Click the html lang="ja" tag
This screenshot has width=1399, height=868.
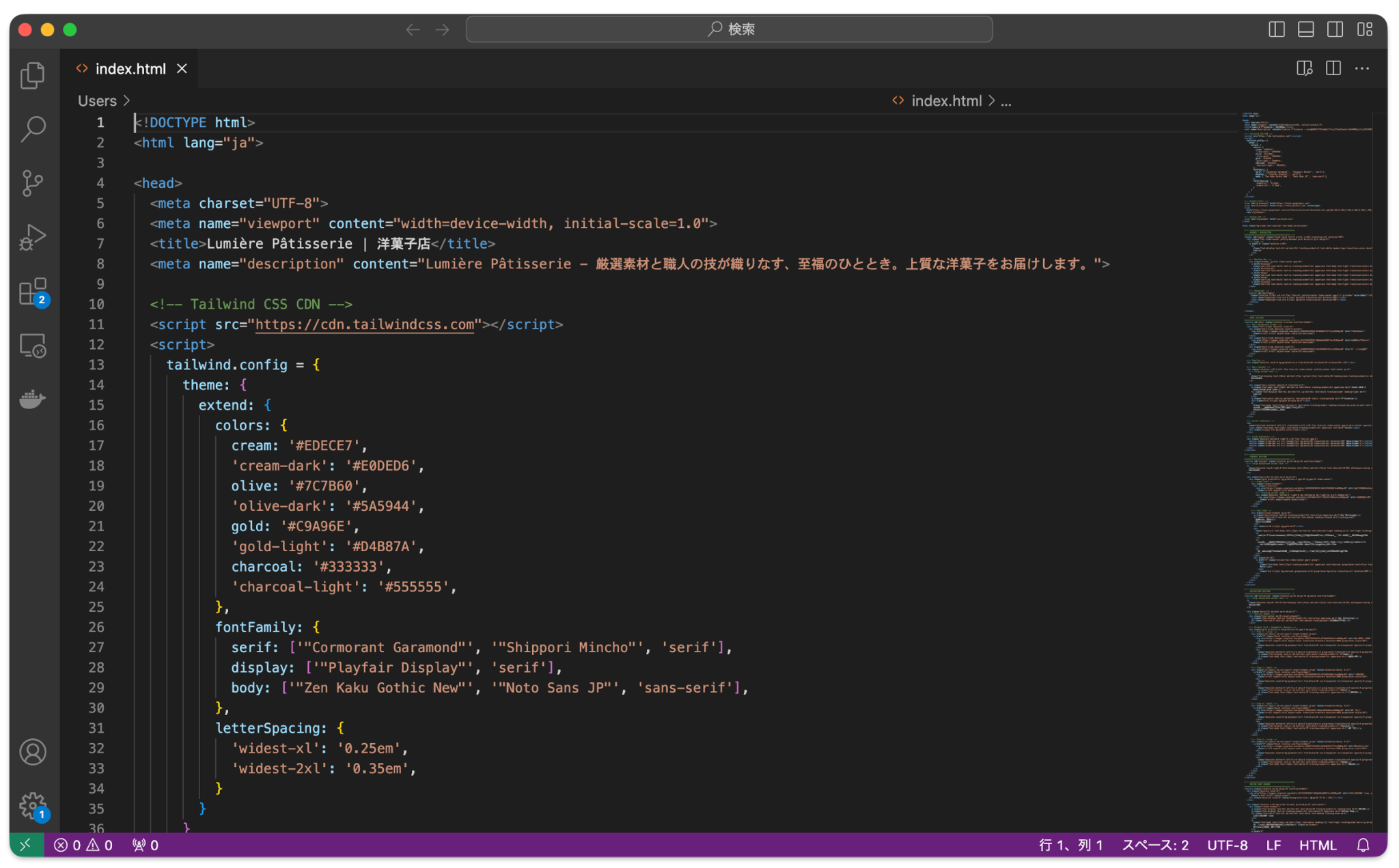click(x=199, y=143)
